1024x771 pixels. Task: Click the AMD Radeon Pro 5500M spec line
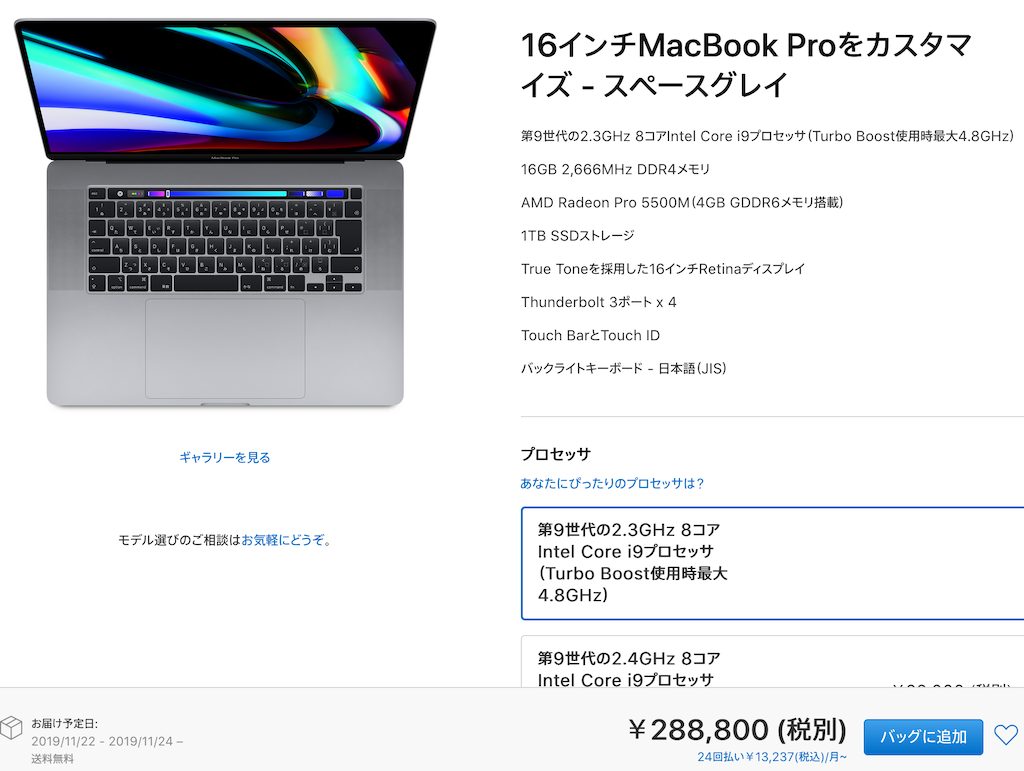coord(682,202)
